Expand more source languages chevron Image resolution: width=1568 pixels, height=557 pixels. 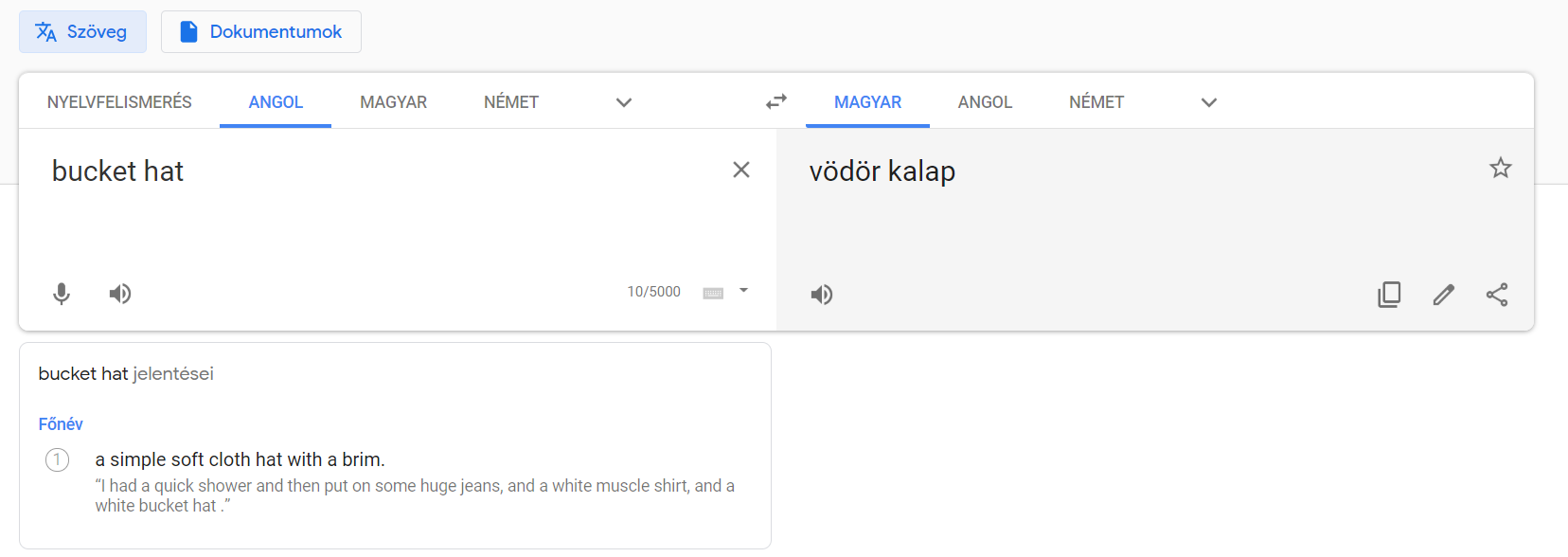(x=624, y=102)
